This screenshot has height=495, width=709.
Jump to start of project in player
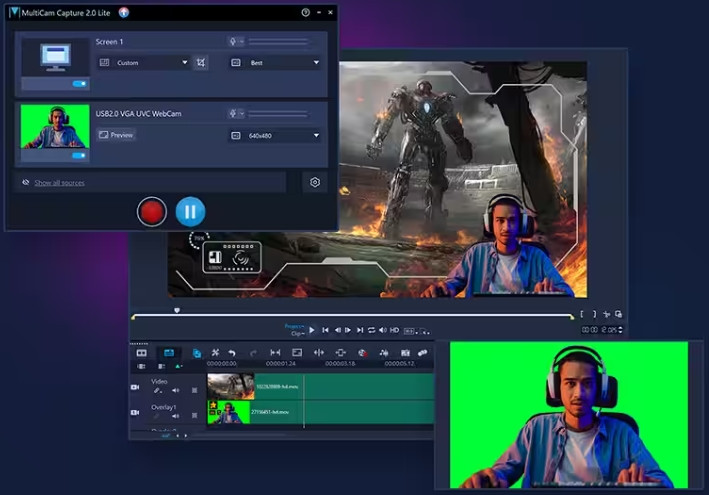pyautogui.click(x=325, y=330)
